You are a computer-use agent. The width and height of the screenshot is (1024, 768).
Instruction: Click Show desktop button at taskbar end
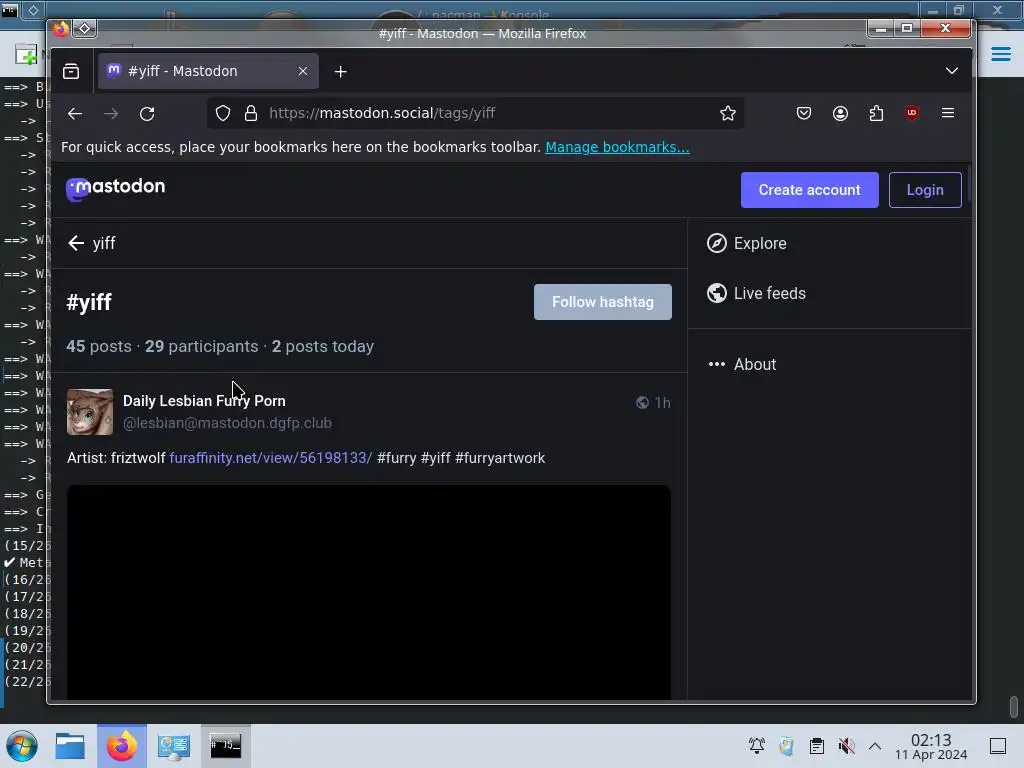click(x=998, y=746)
